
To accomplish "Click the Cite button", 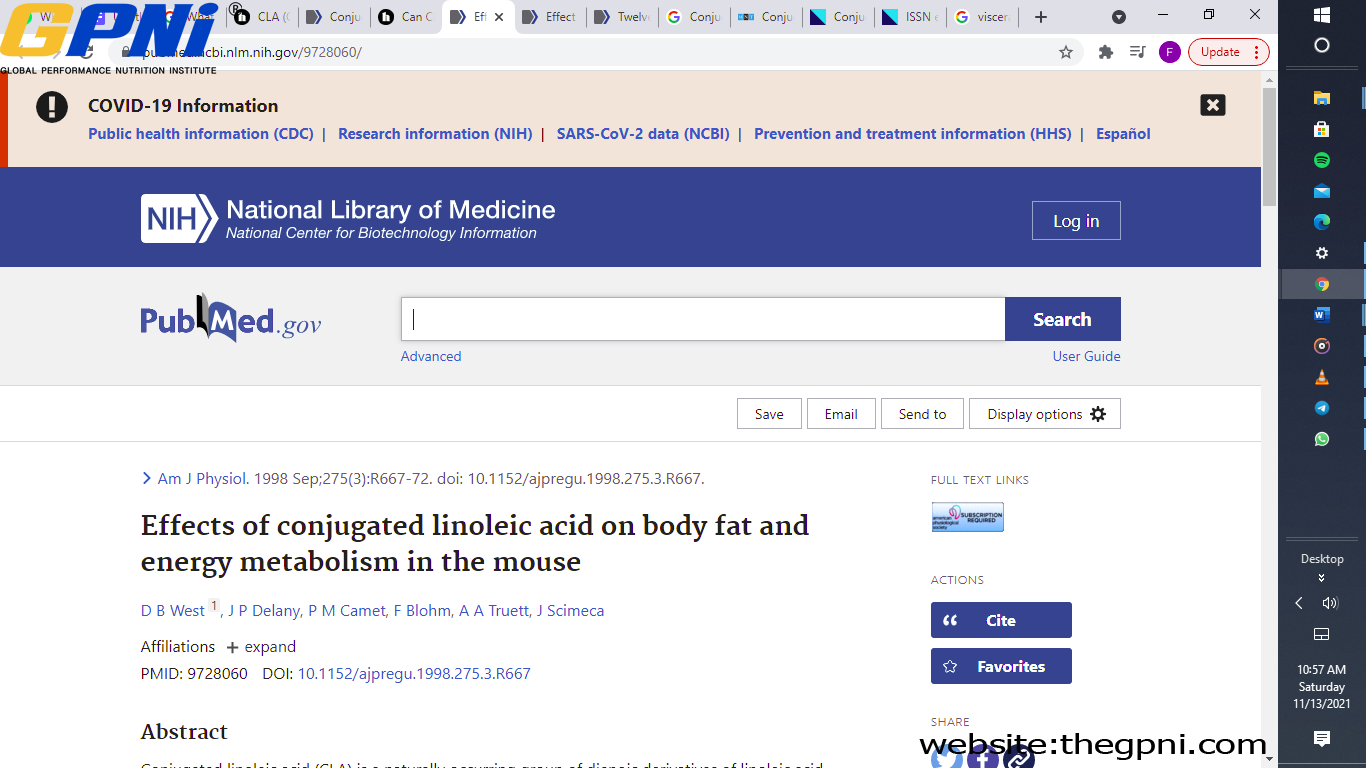I will click(x=1001, y=620).
